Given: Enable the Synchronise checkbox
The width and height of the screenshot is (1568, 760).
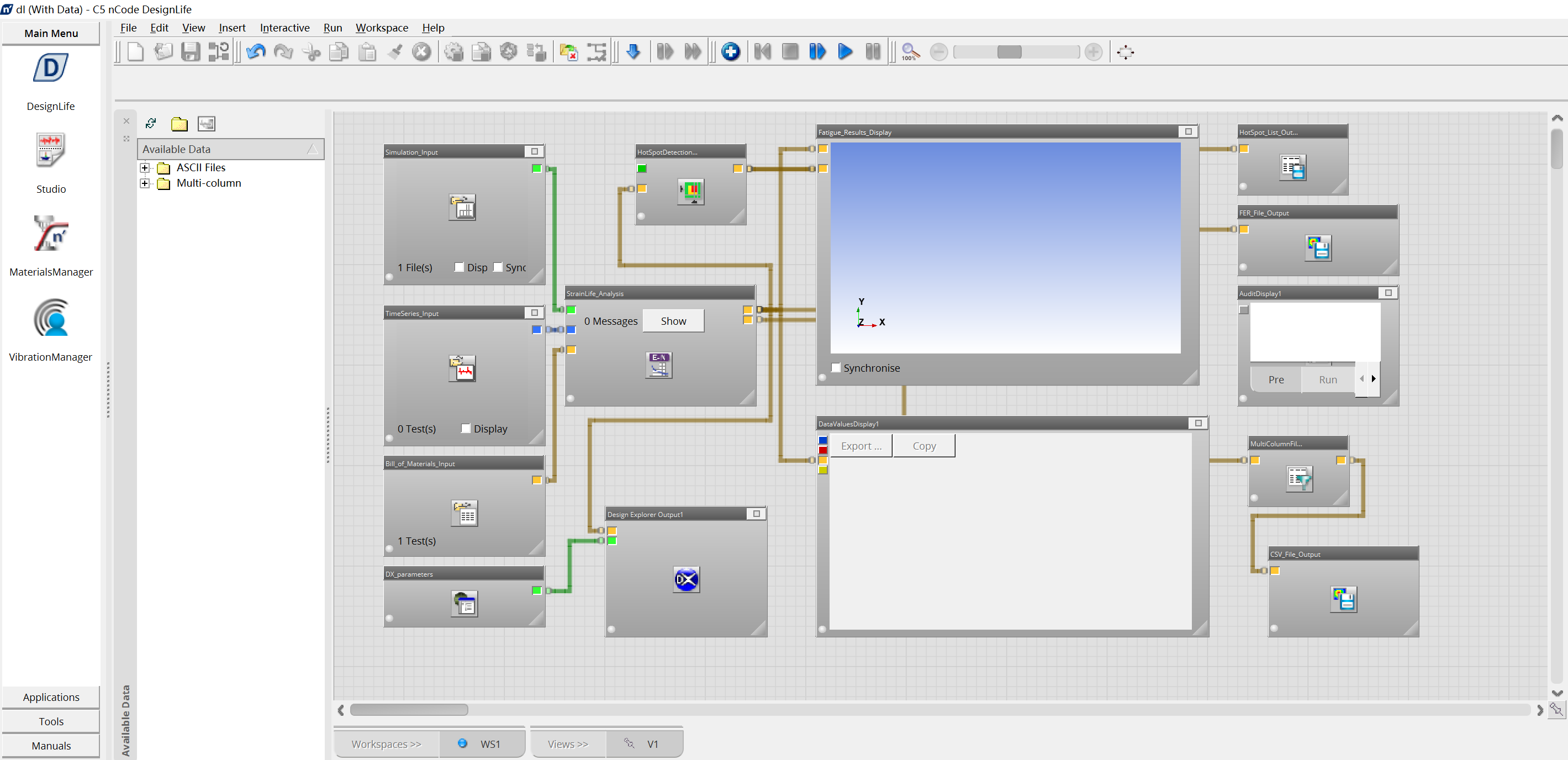Looking at the screenshot, I should [x=836, y=367].
